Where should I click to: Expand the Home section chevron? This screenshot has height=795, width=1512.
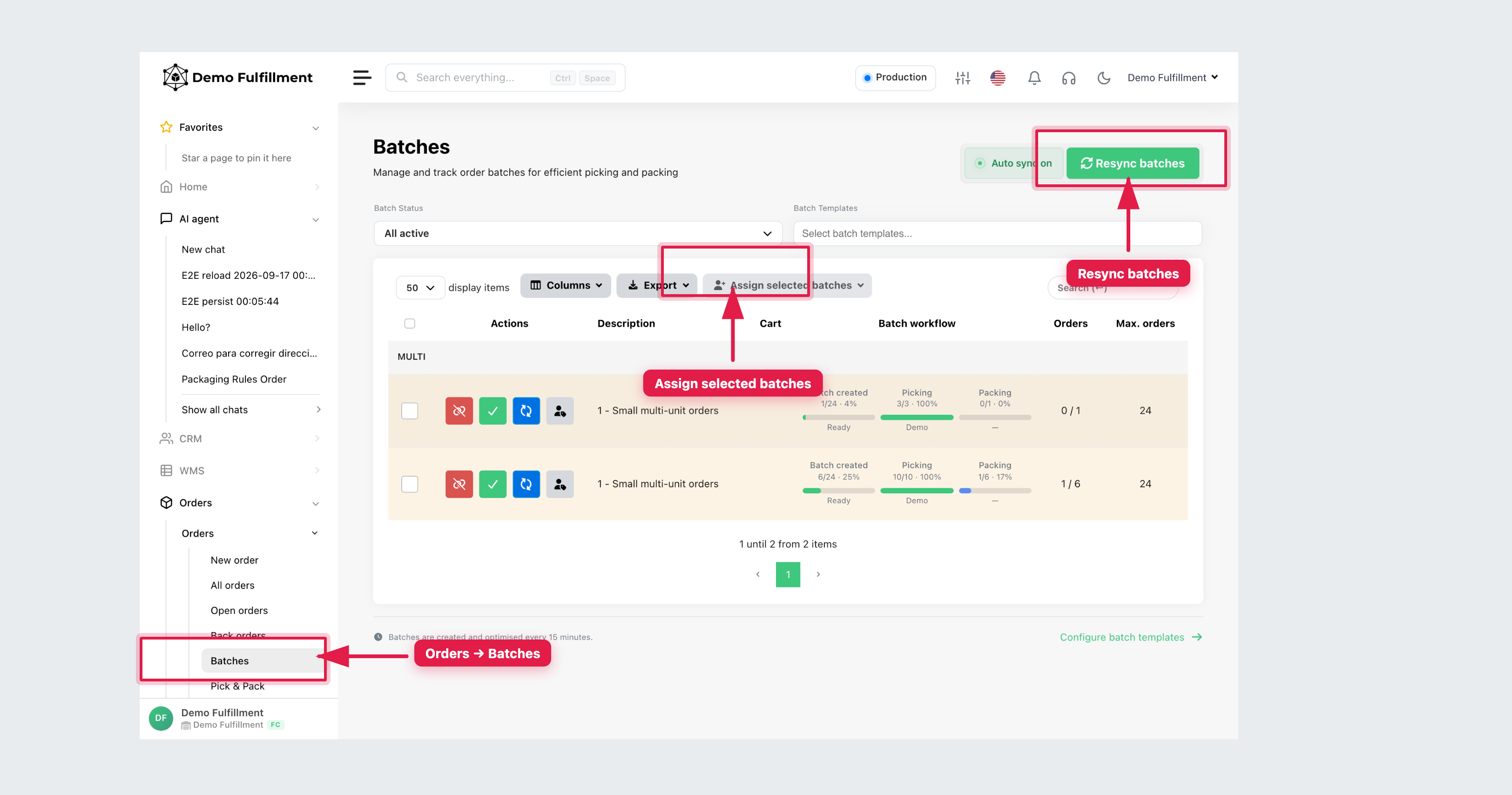[x=317, y=187]
